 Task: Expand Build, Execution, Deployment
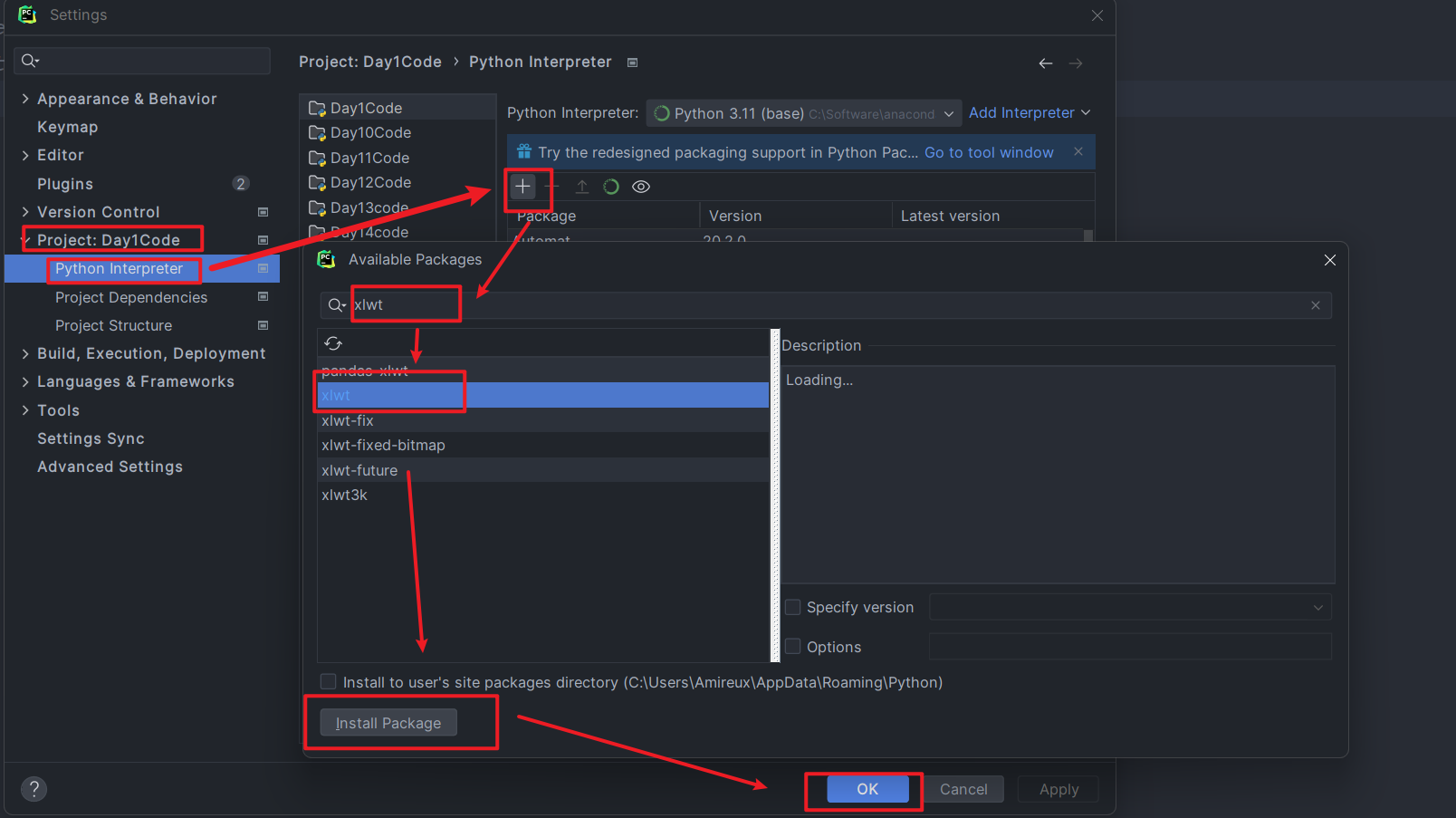(25, 353)
